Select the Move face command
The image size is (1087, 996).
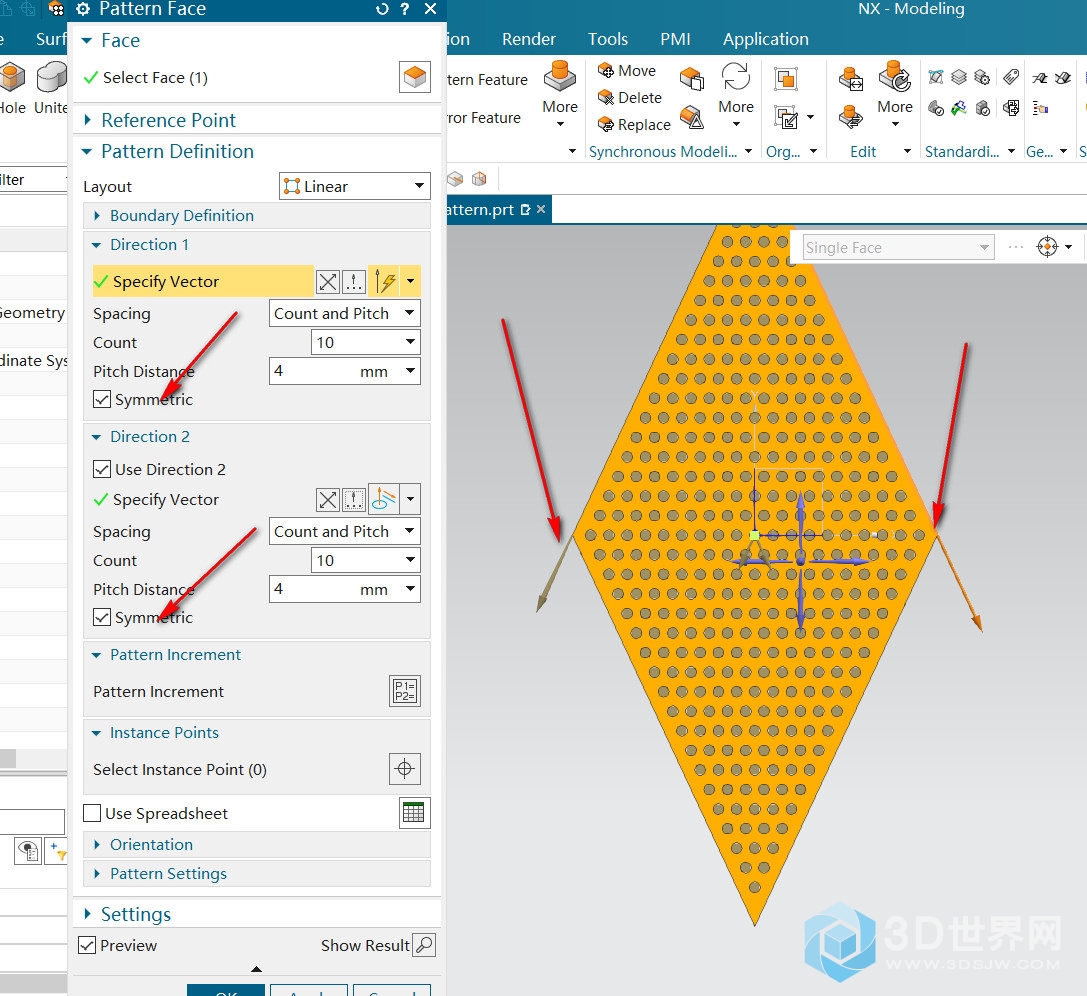pos(627,71)
